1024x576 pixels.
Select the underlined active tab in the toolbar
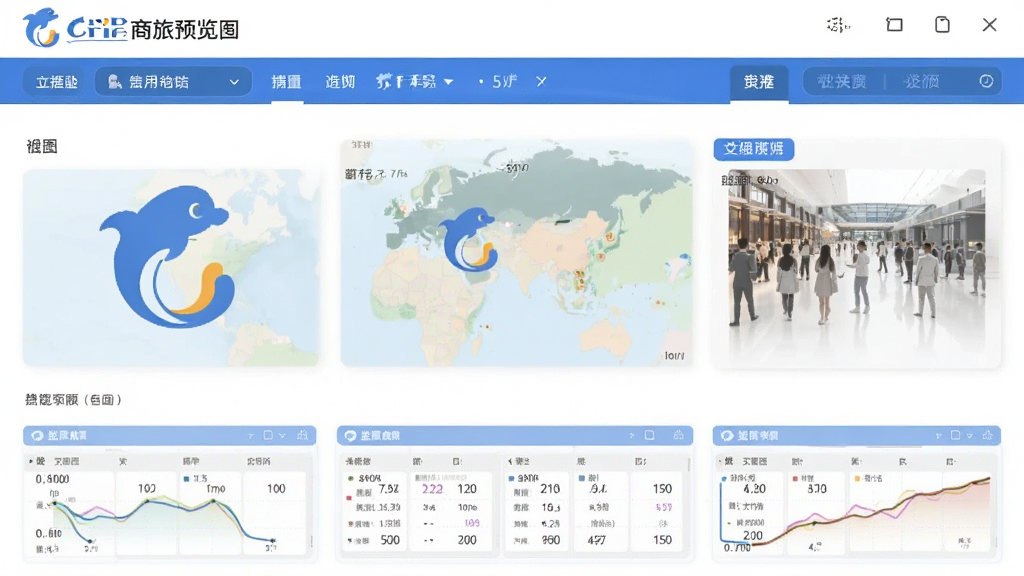pos(286,82)
